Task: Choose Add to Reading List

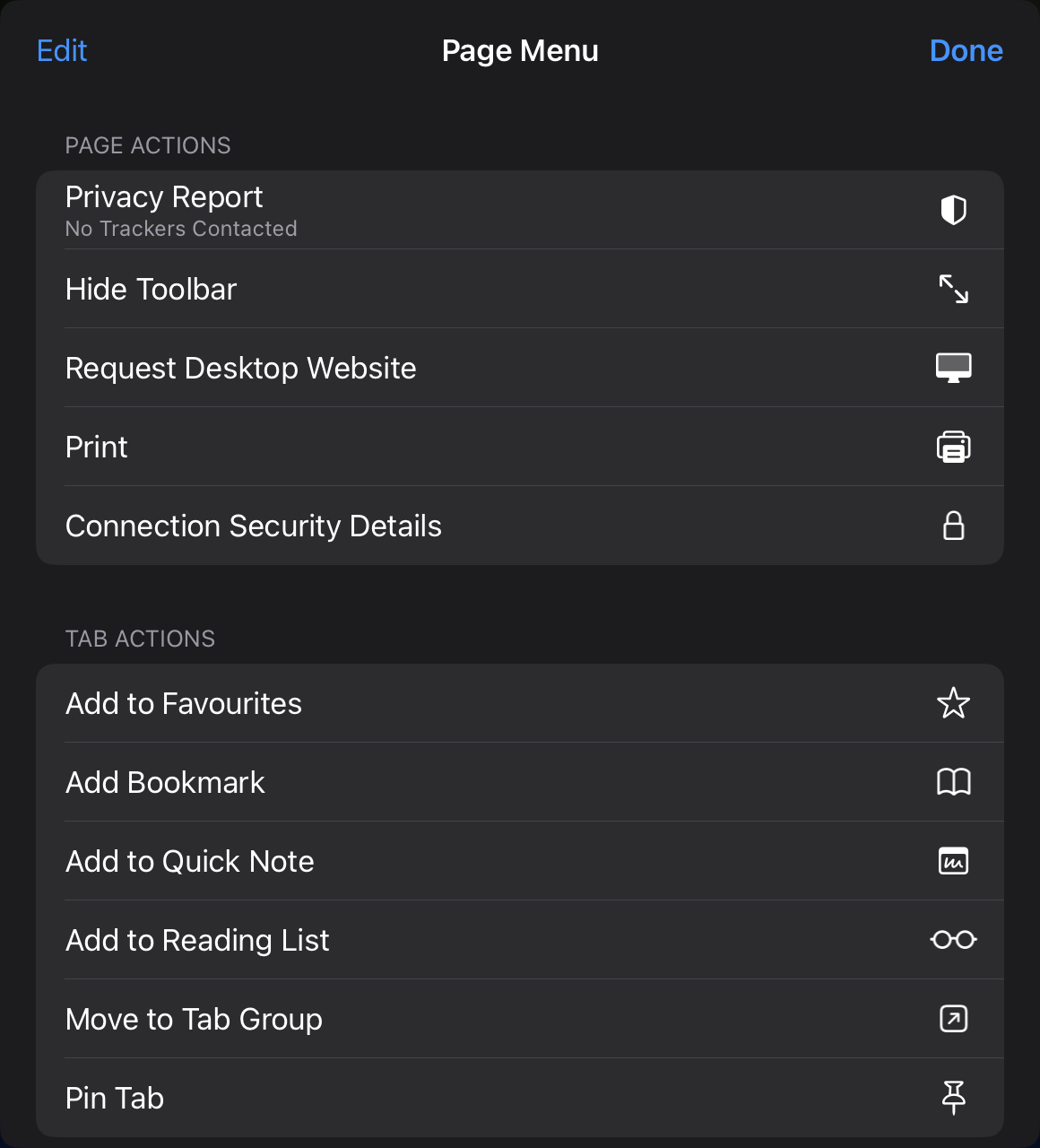Action: tap(197, 941)
